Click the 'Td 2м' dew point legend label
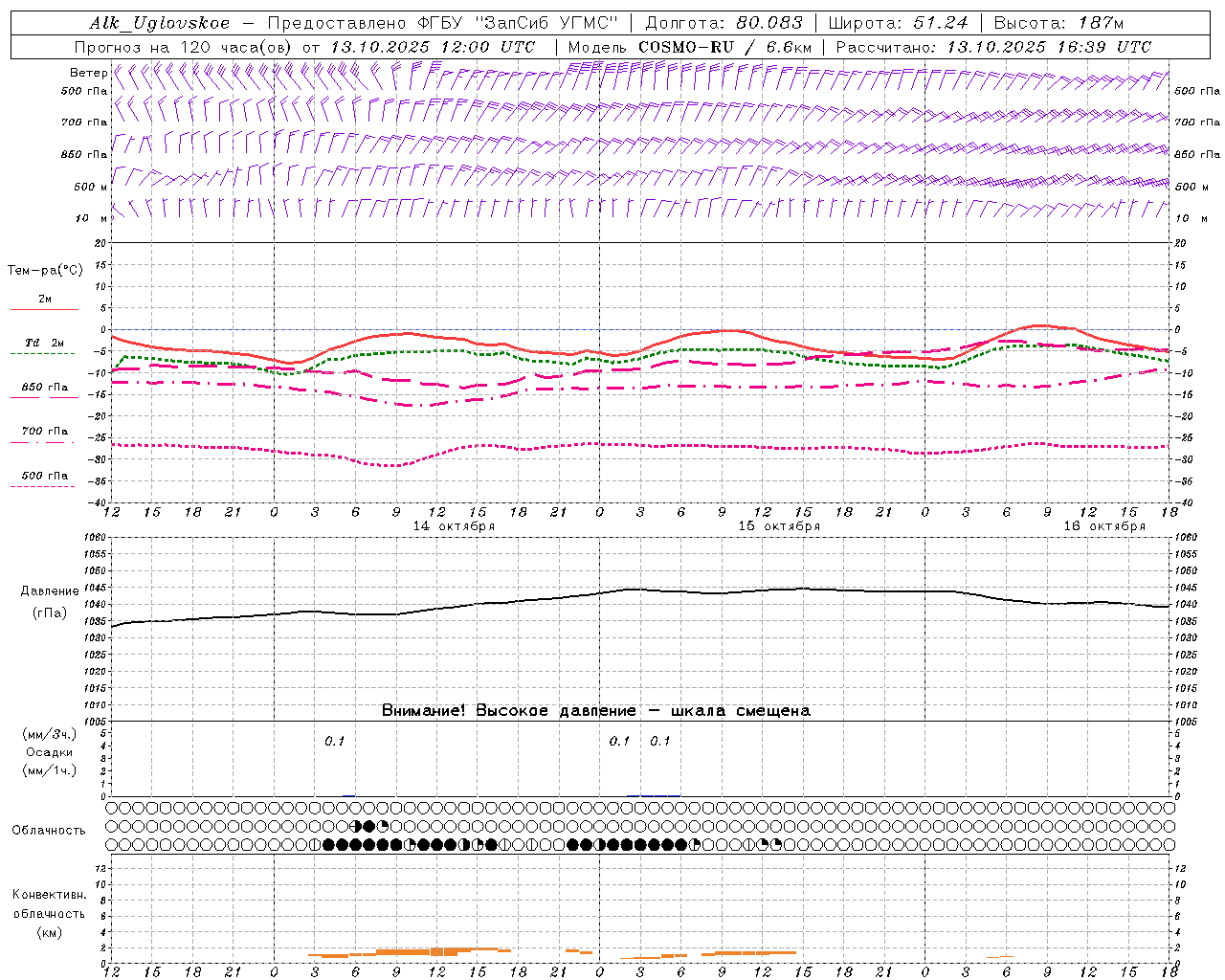 click(45, 343)
